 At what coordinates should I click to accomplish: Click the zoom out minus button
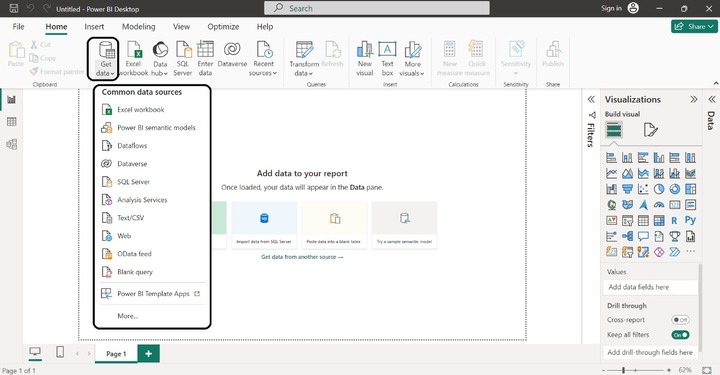click(x=603, y=370)
